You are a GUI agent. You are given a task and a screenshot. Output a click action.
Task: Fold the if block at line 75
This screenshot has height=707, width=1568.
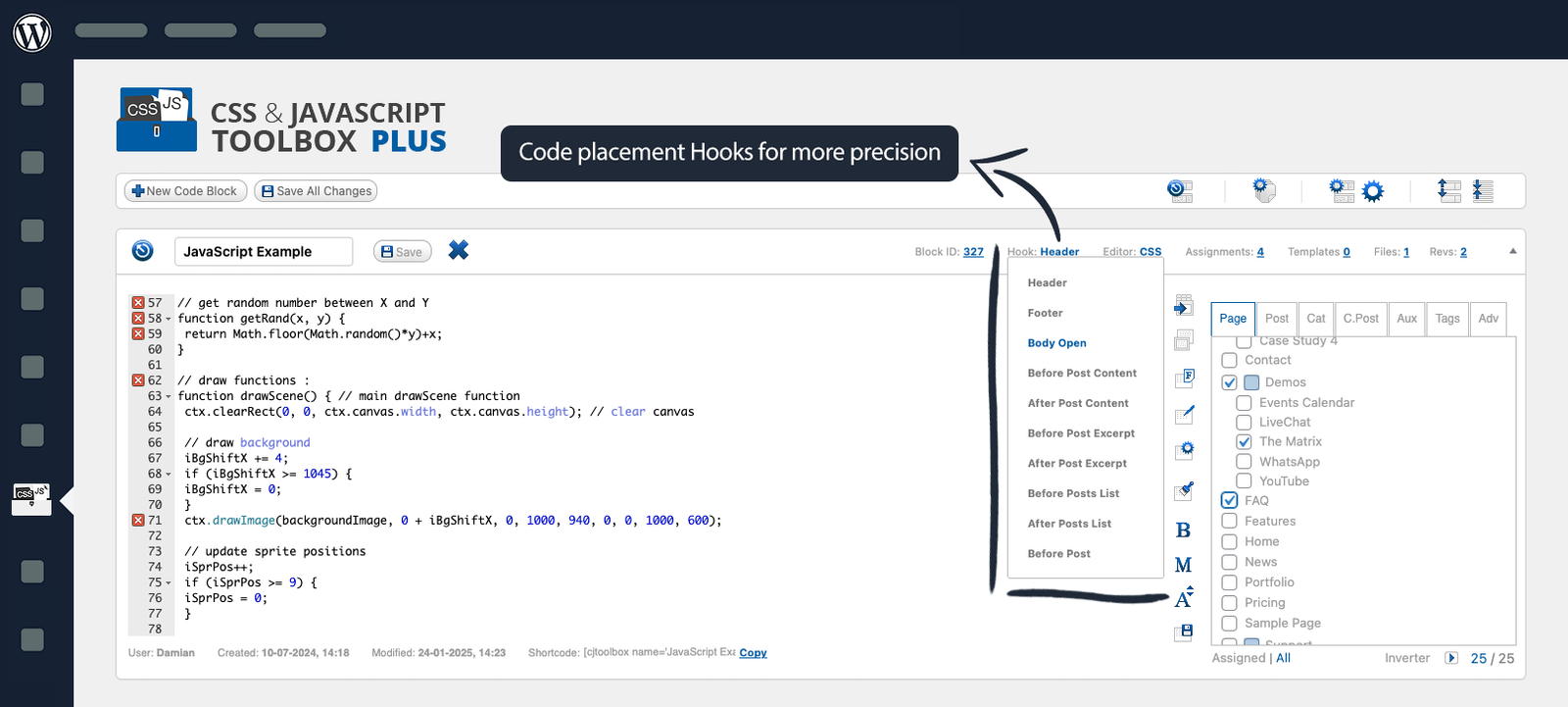click(x=168, y=583)
